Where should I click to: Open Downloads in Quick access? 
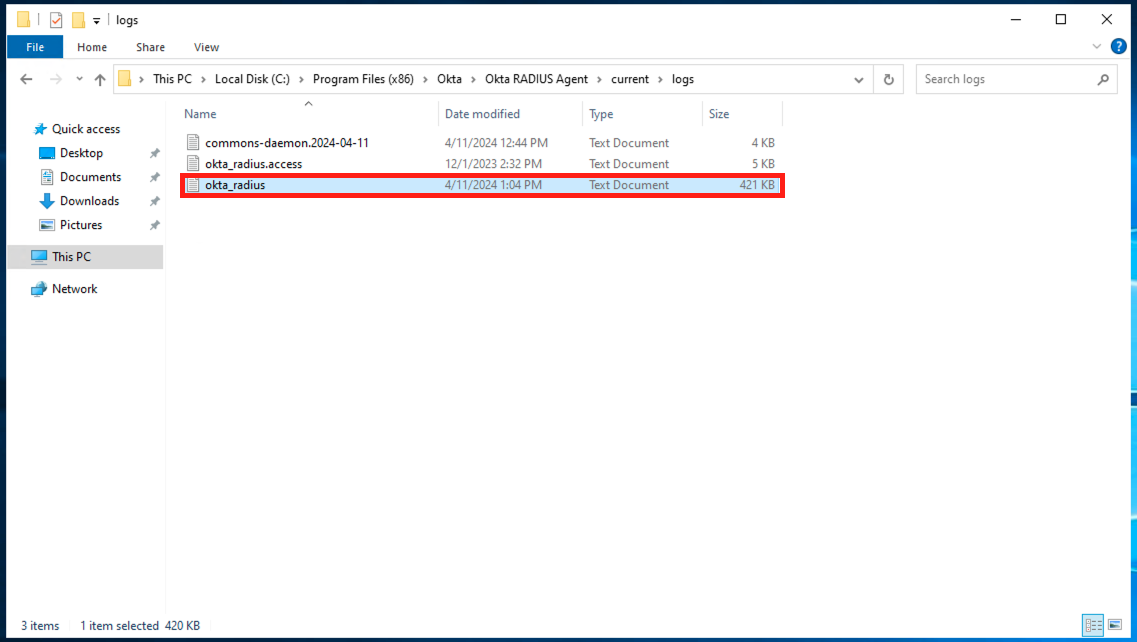pos(89,201)
